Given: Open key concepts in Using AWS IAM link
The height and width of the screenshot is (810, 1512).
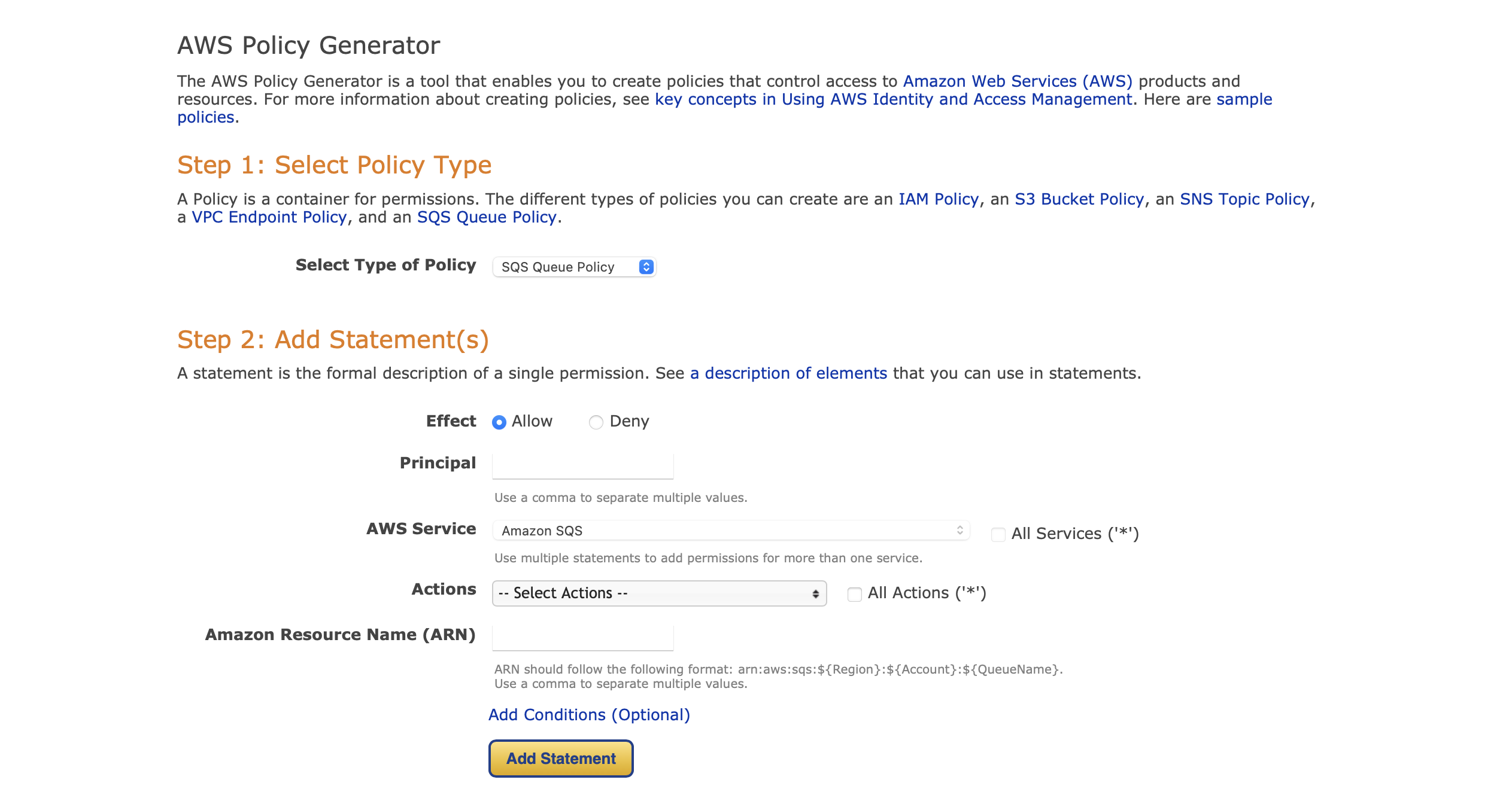Looking at the screenshot, I should pos(893,99).
